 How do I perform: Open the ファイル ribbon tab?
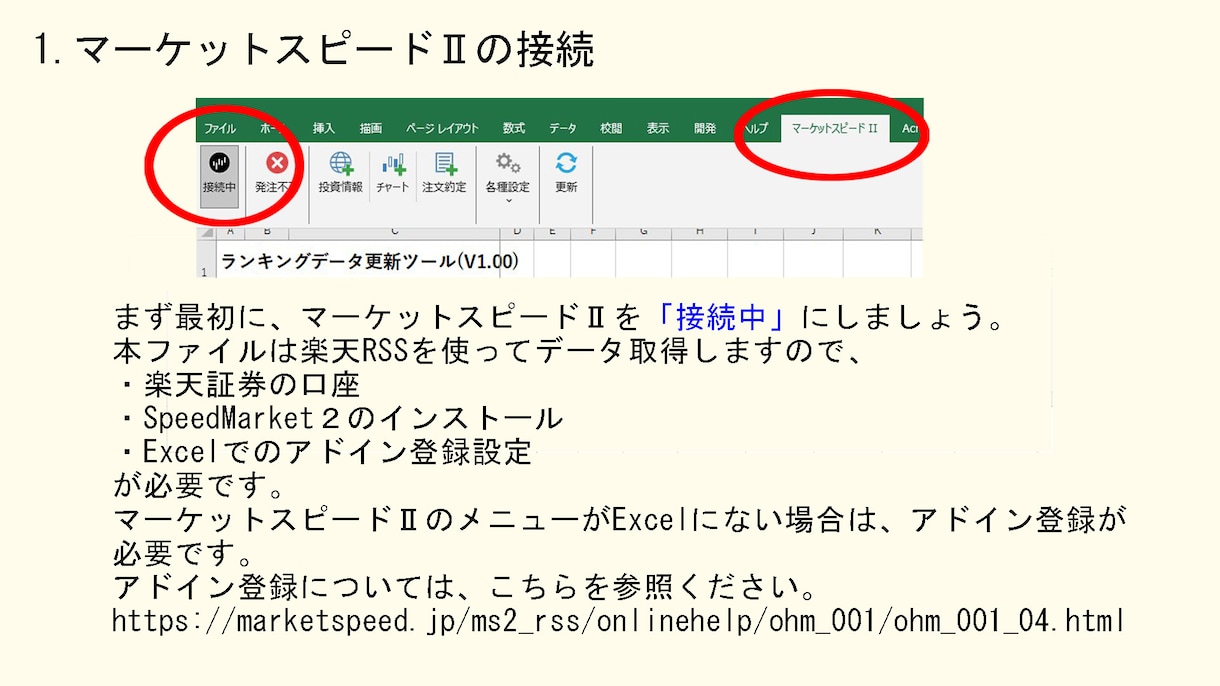(220, 128)
